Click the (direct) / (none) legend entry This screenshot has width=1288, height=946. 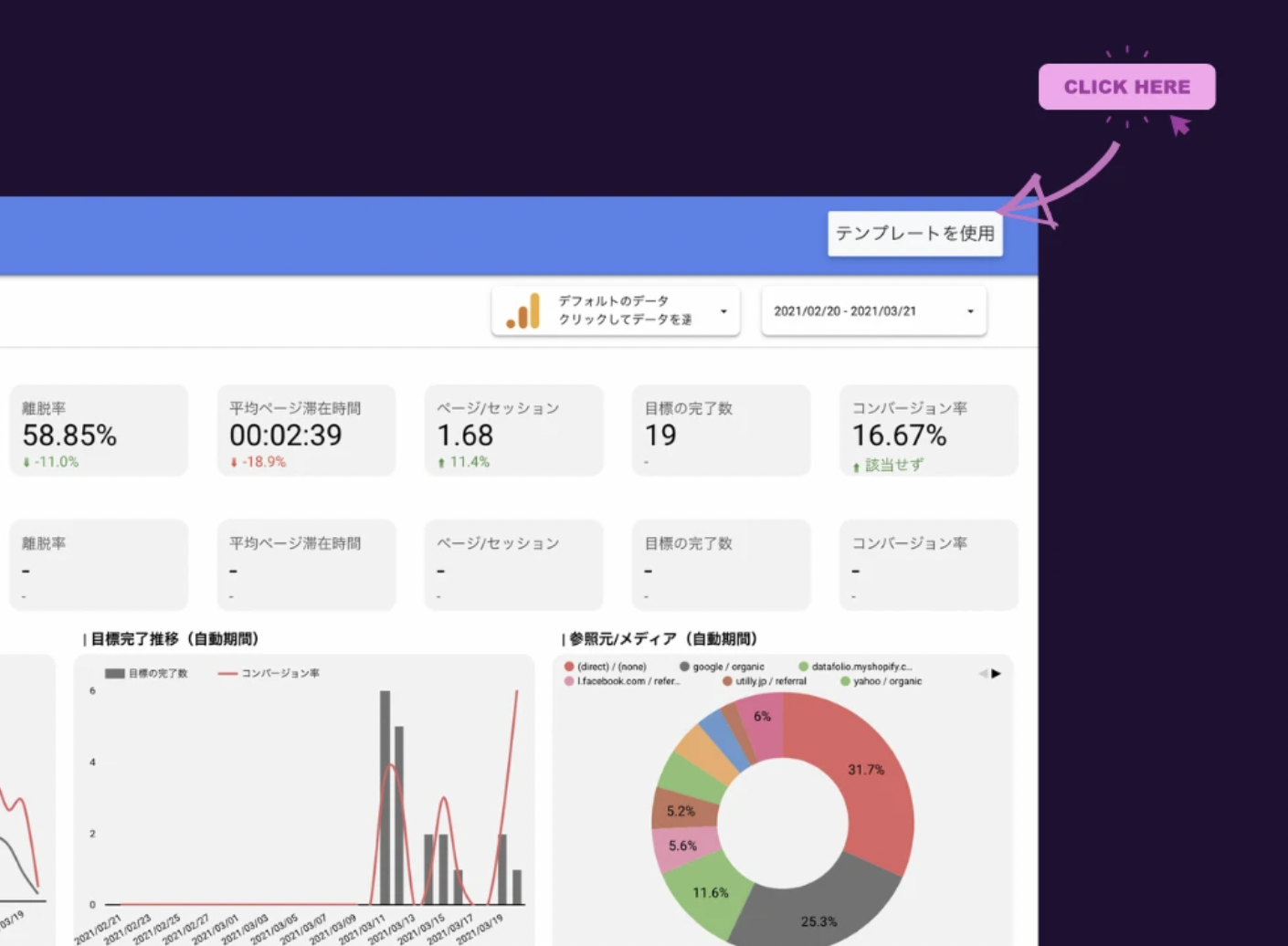[x=606, y=667]
